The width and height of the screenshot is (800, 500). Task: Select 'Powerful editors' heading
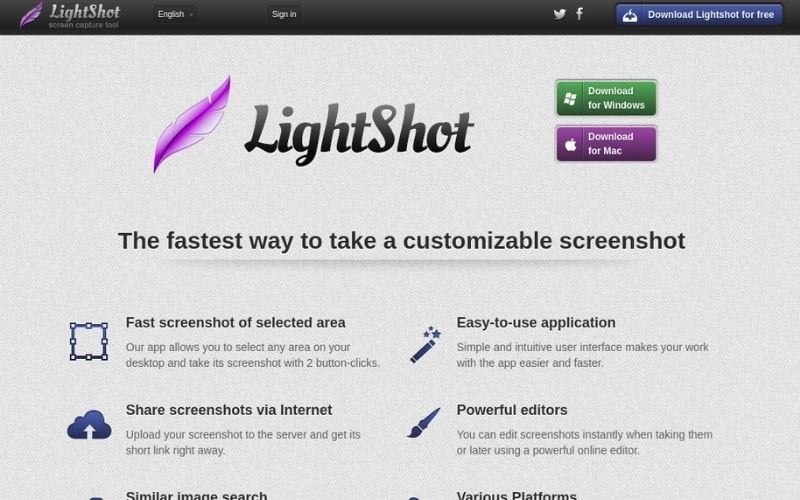512,410
